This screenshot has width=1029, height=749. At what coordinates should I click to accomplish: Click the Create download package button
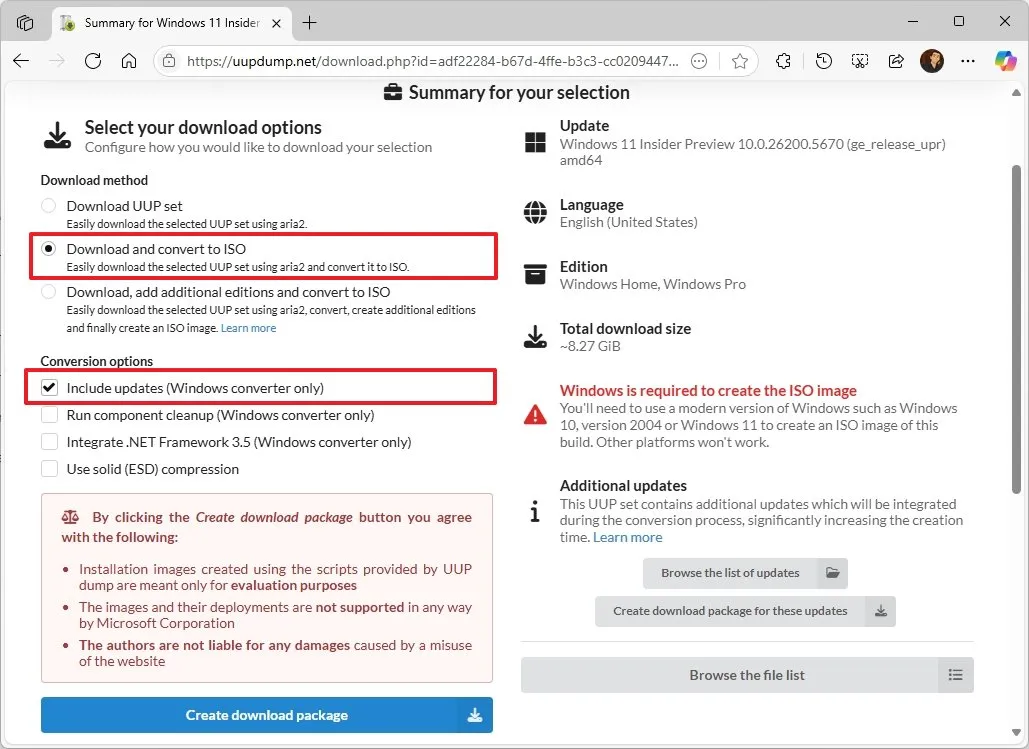point(266,715)
